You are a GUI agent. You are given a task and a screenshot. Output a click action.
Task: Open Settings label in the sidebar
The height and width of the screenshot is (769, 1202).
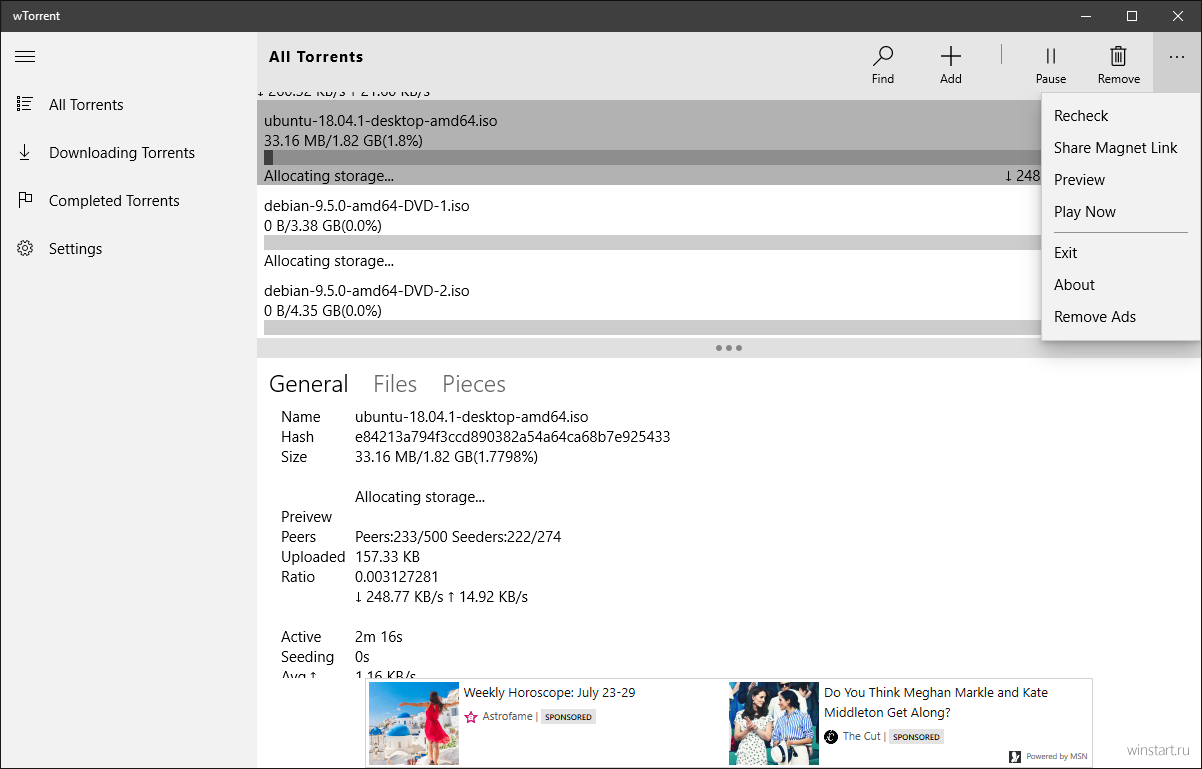[76, 248]
